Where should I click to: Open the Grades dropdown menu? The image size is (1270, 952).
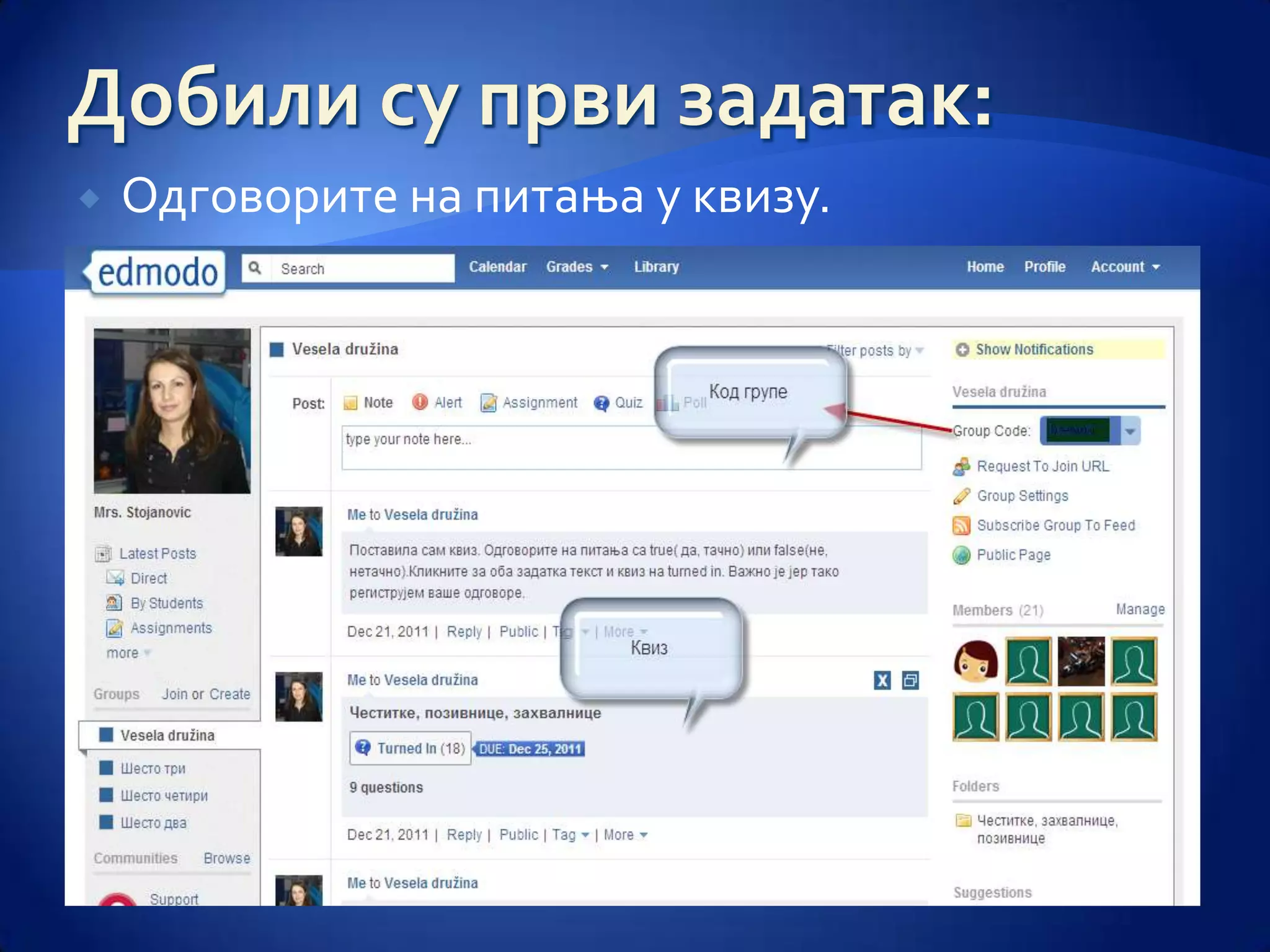[x=577, y=267]
